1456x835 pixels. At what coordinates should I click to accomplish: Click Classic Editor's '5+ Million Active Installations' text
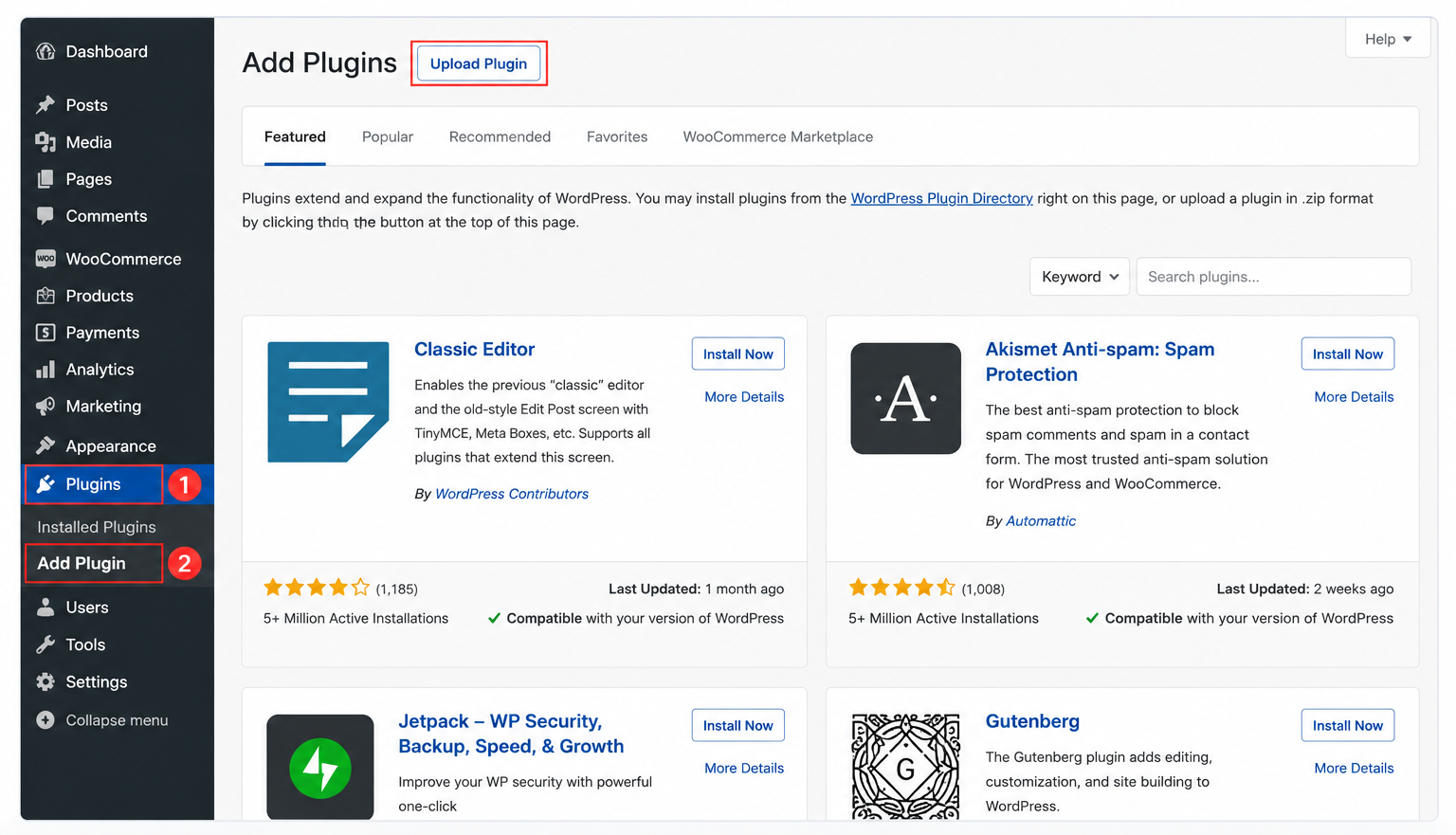[x=355, y=618]
